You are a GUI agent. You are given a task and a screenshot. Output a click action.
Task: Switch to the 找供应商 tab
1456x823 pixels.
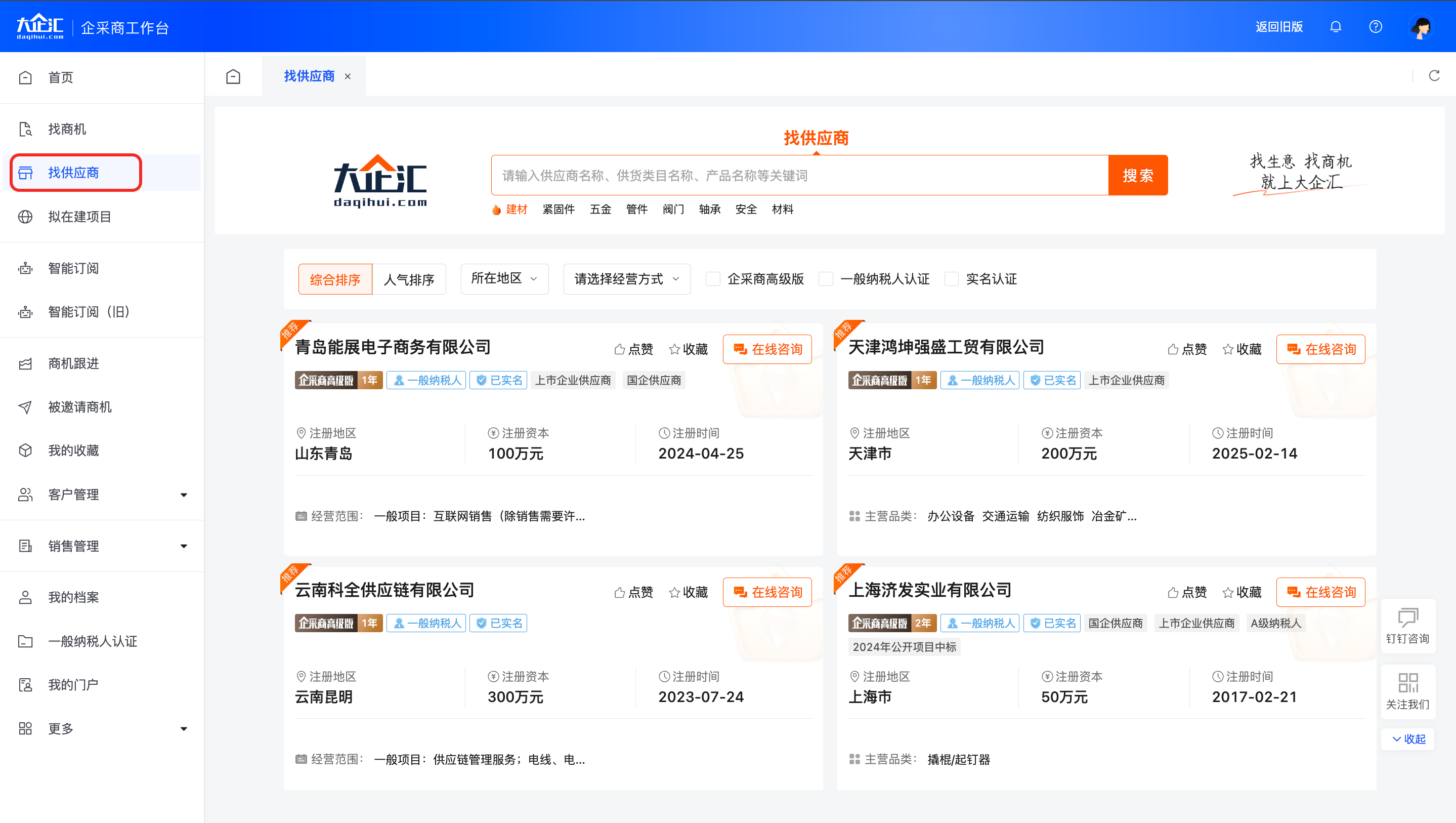(309, 76)
